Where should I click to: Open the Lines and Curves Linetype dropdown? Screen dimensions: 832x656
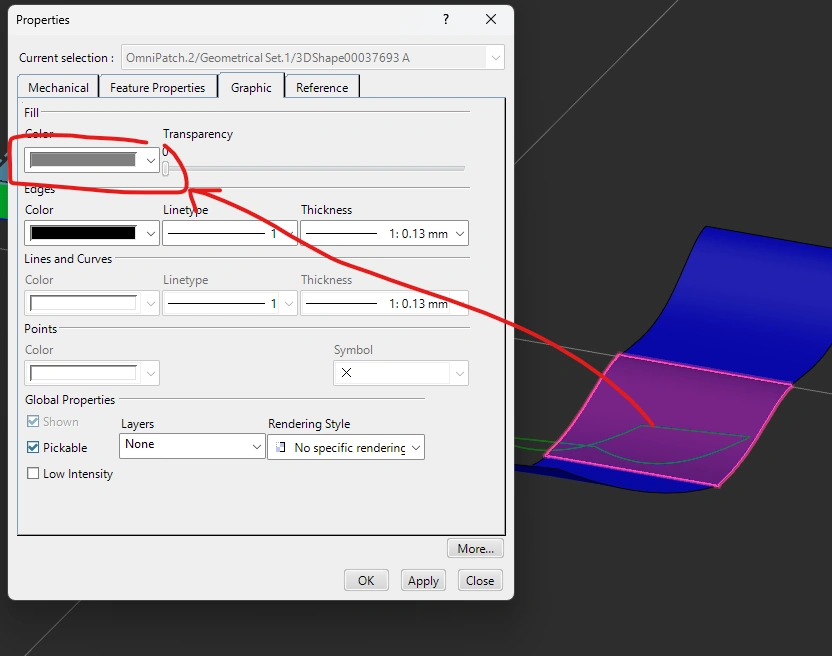click(x=230, y=304)
